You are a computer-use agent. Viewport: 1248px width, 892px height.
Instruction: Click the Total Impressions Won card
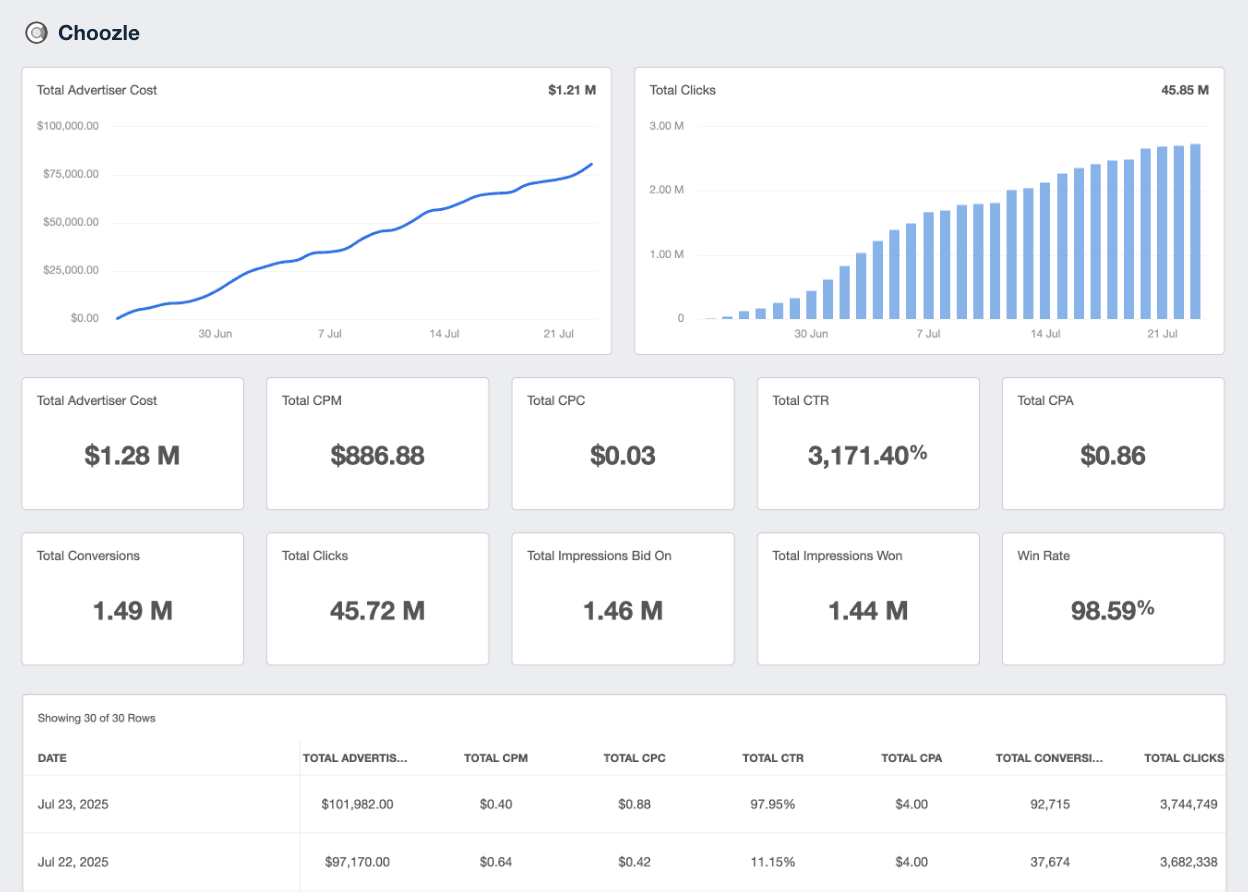[867, 598]
